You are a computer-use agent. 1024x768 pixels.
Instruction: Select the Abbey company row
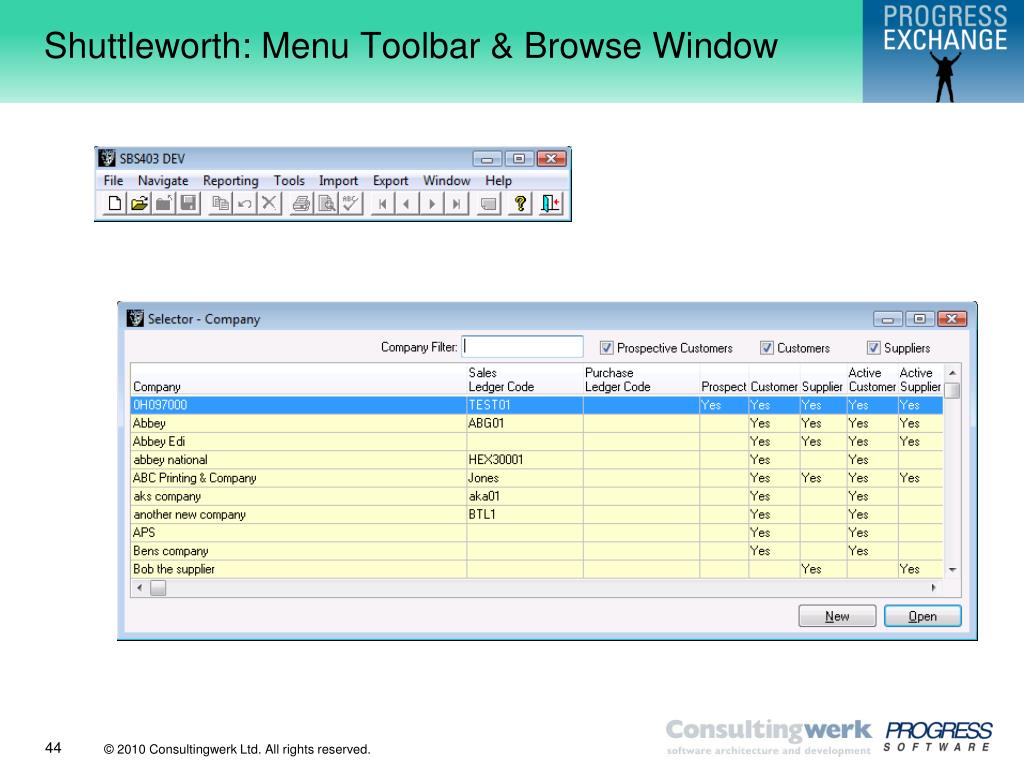tap(537, 423)
